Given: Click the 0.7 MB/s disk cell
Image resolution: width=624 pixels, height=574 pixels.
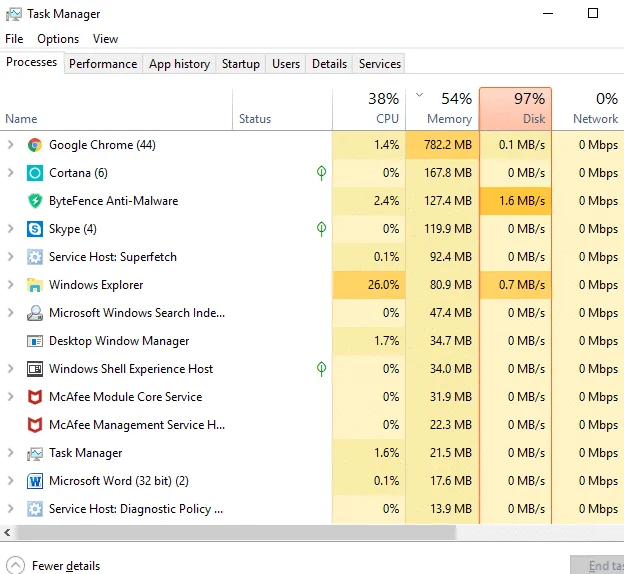Looking at the screenshot, I should 516,285.
